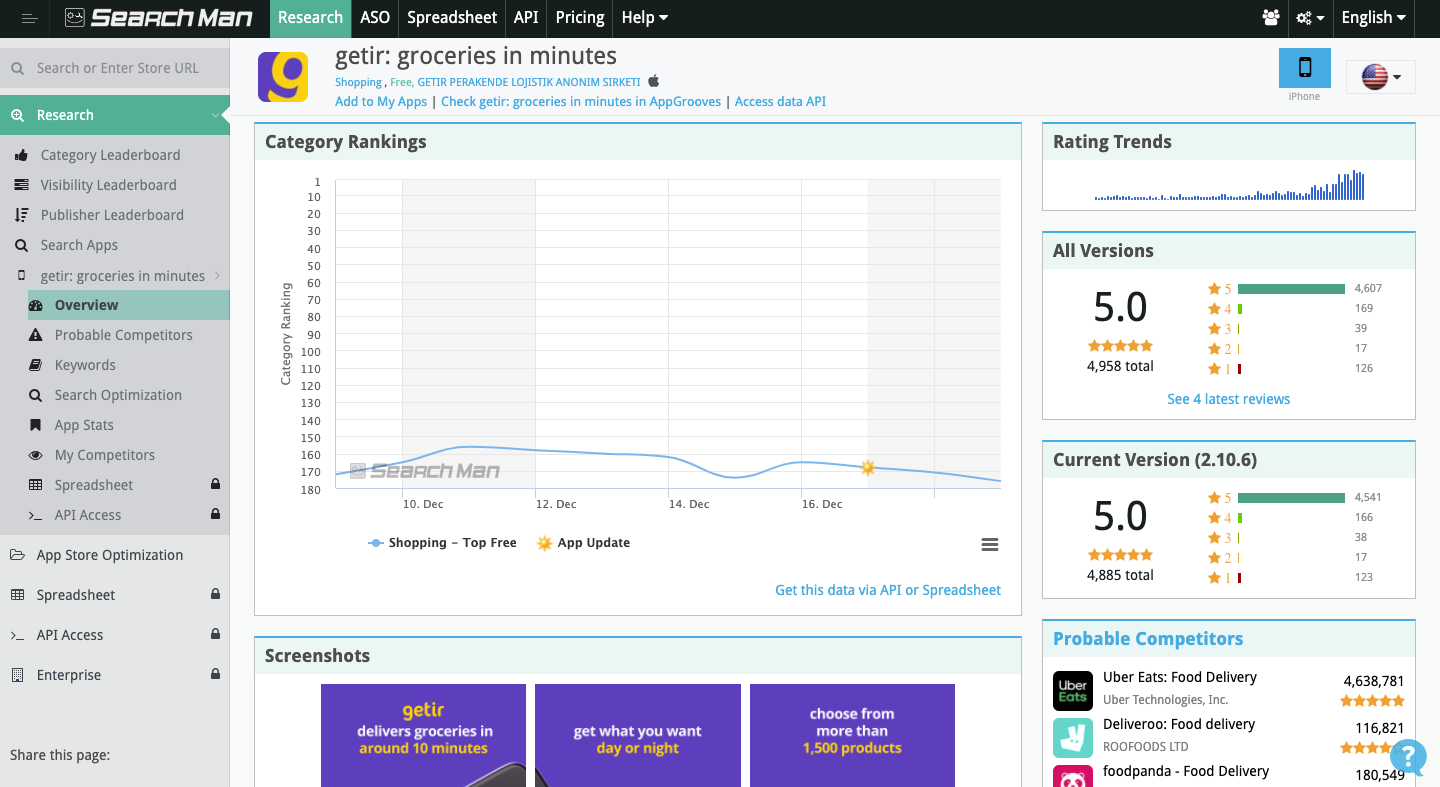View the 'choose from more than 1,500 products' screenshot
1440x787 pixels.
[x=852, y=735]
